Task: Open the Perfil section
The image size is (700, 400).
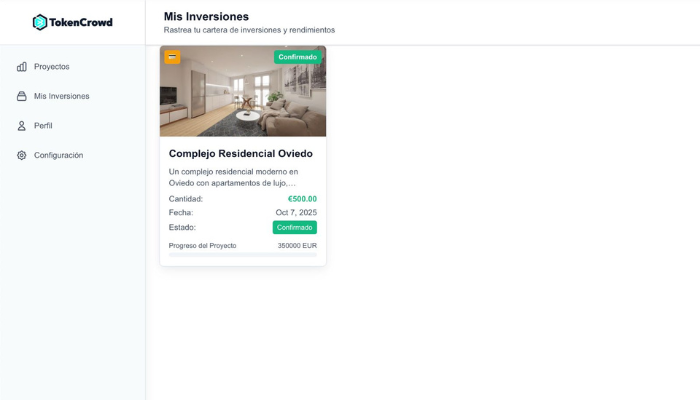Action: [x=43, y=125]
